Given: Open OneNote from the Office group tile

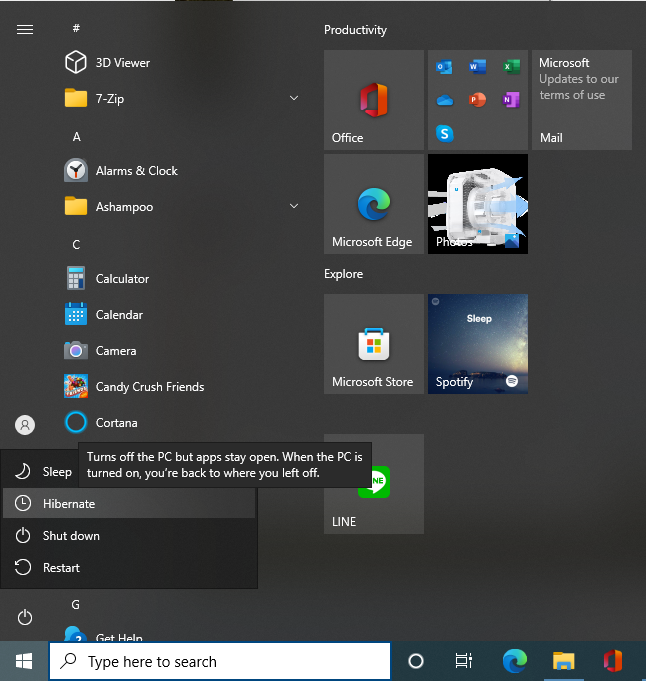Looking at the screenshot, I should (x=511, y=100).
